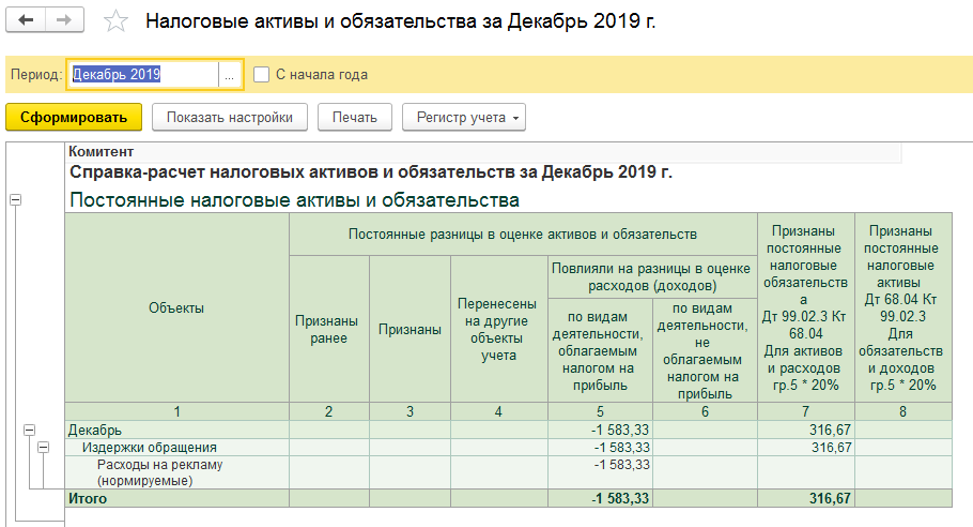This screenshot has width=973, height=527.
Task: Click -1 583,33 in Декабрь row
Action: pyautogui.click(x=600, y=430)
